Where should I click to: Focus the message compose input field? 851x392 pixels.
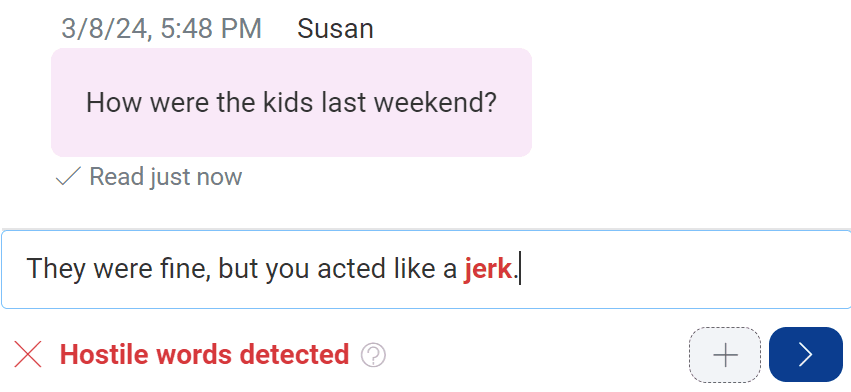click(426, 269)
